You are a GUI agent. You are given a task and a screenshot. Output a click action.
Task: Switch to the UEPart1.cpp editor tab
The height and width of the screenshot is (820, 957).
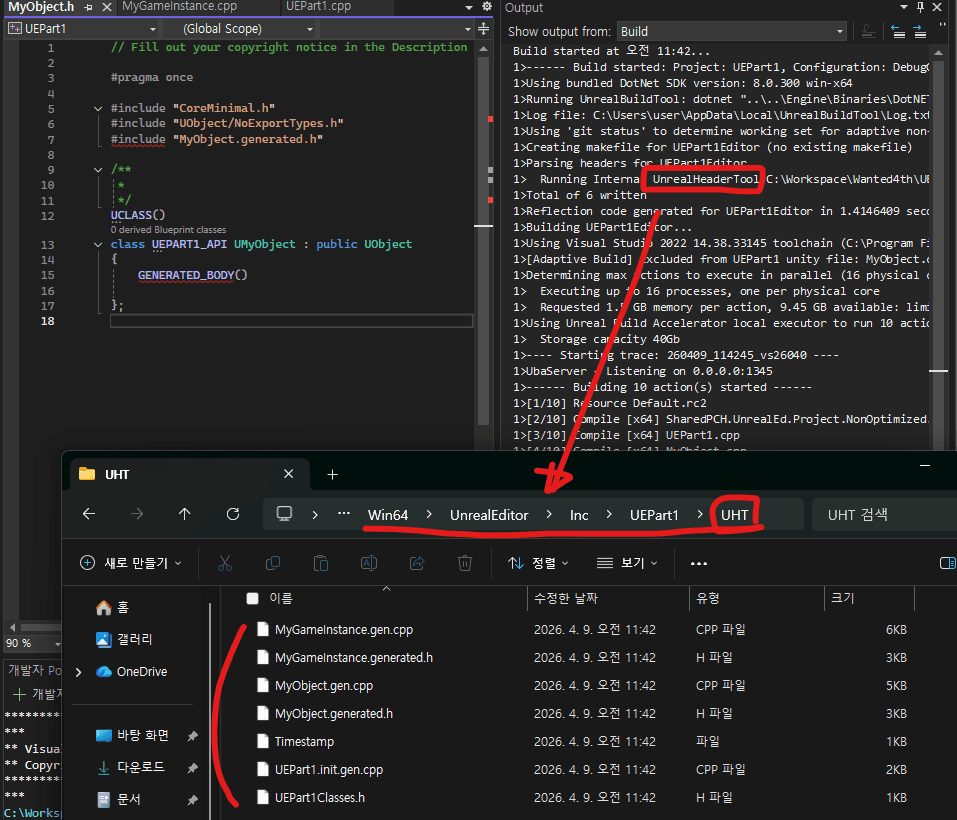318,7
